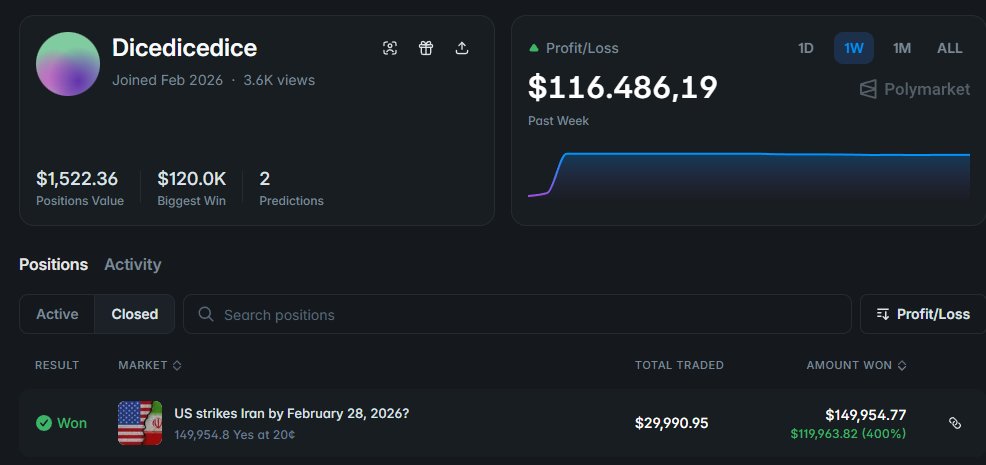Image resolution: width=986 pixels, height=465 pixels.
Task: Click the $29,990.95 total traded value
Action: point(672,423)
